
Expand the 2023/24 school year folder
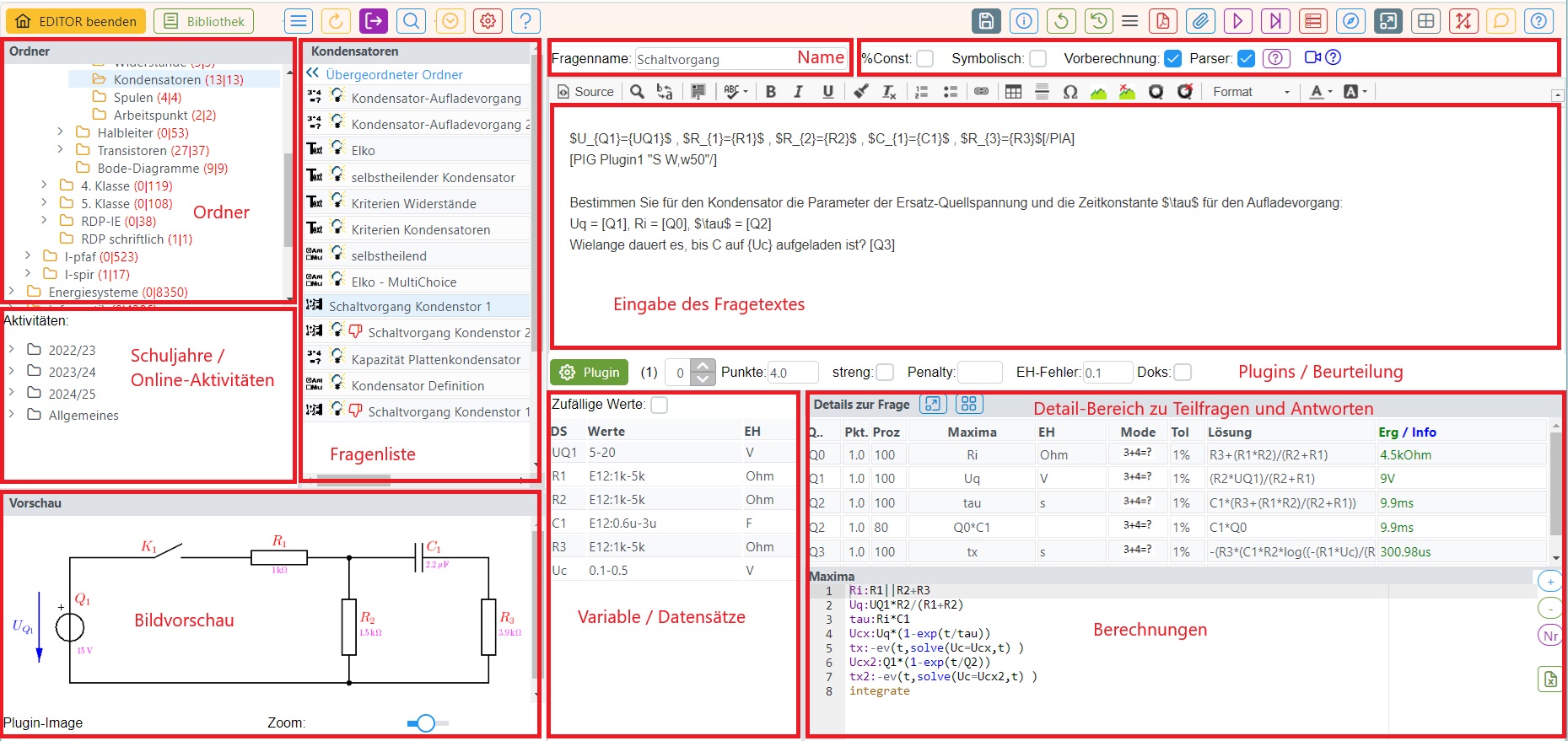click(x=12, y=371)
